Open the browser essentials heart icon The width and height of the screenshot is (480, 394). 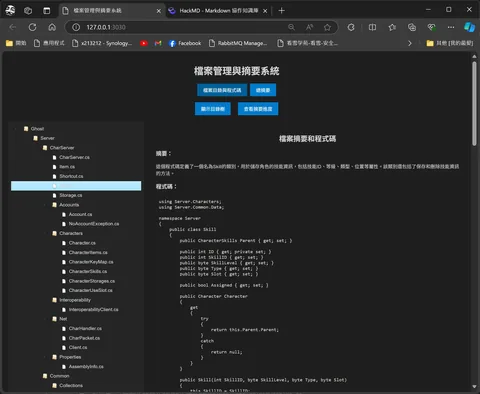click(x=432, y=27)
